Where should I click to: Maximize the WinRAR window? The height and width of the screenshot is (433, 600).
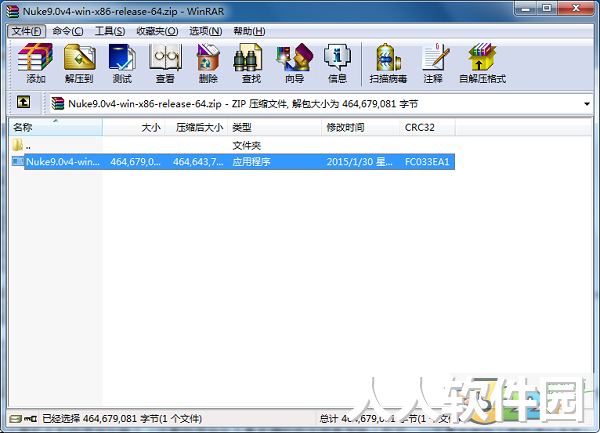546,8
